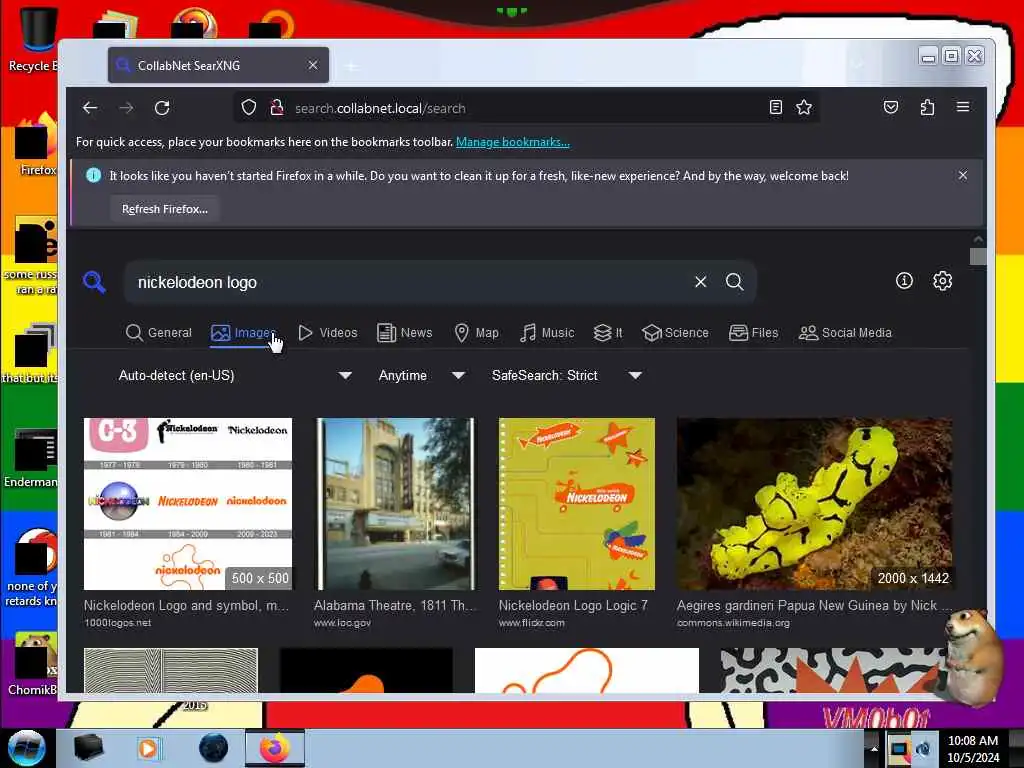Click the Refresh Firefox... button
This screenshot has width=1024, height=768.
coord(165,209)
